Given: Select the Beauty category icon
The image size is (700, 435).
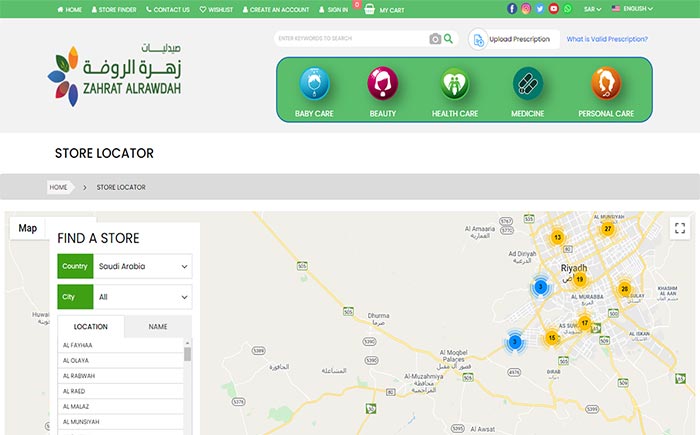Looking at the screenshot, I should coord(383,84).
